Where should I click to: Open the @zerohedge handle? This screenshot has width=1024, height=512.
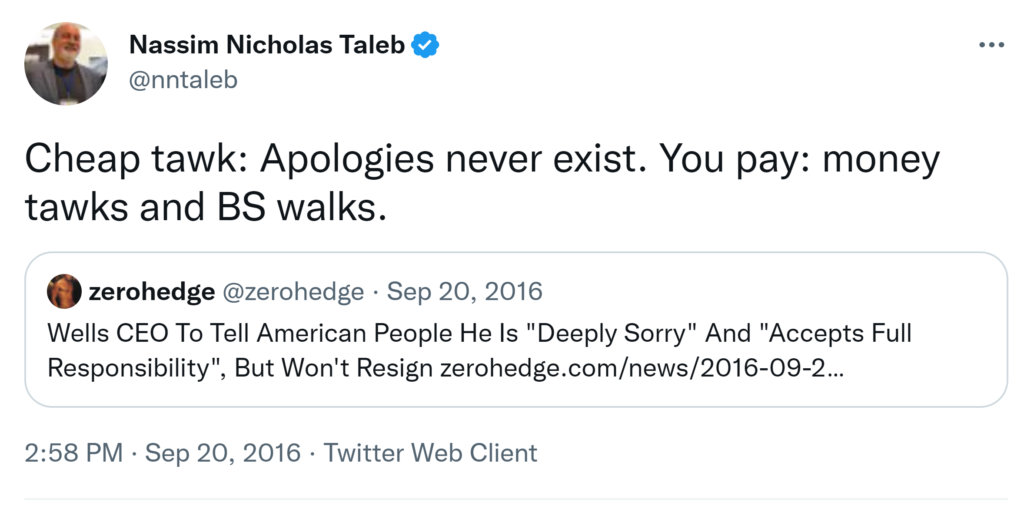pyautogui.click(x=294, y=292)
